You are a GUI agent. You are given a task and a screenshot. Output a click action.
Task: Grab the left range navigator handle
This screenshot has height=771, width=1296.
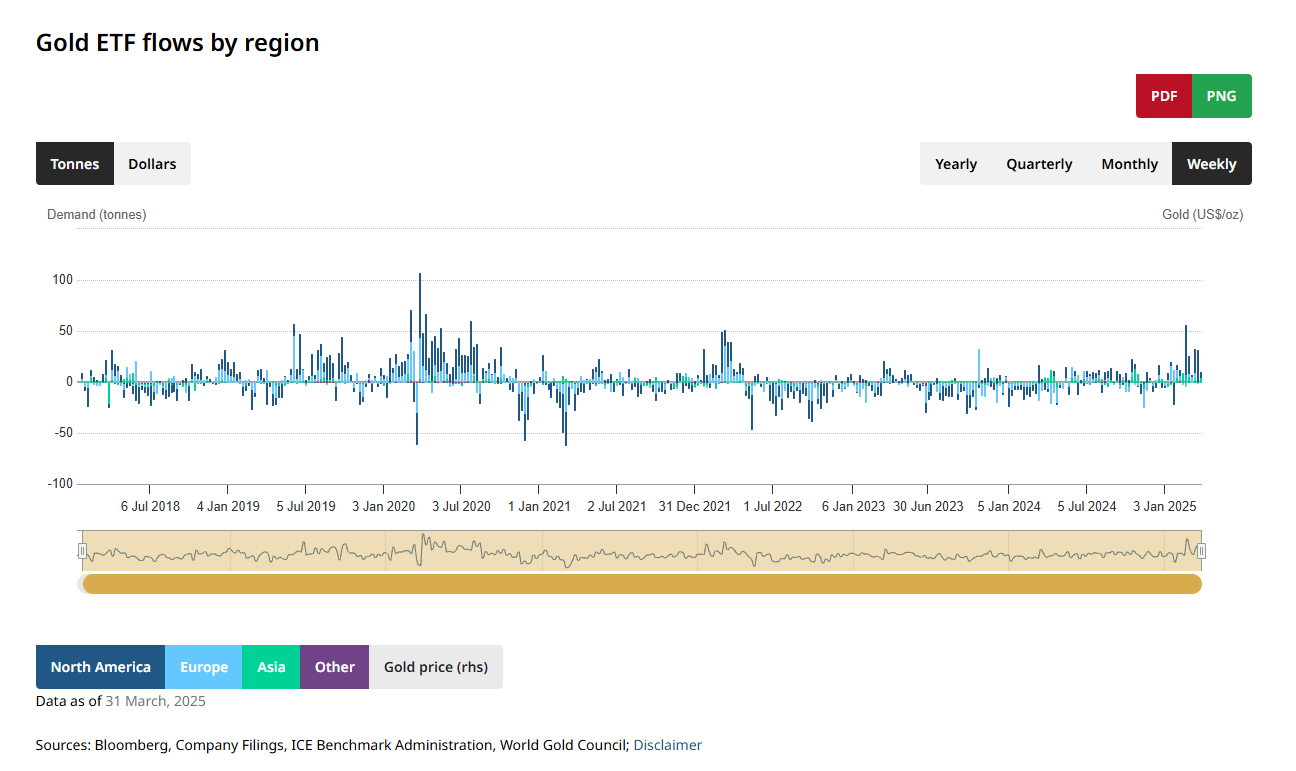82,551
